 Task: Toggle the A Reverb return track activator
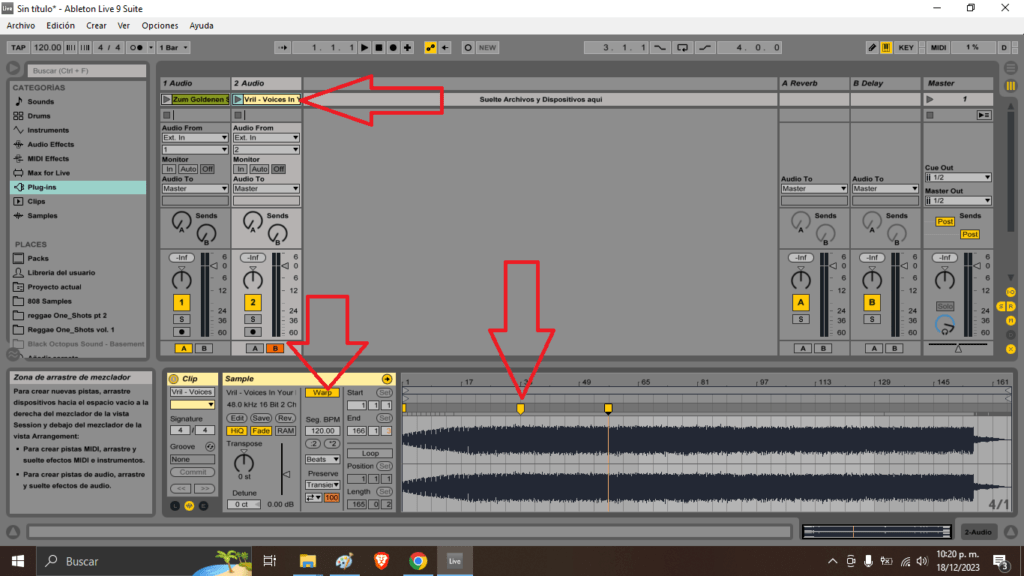point(801,302)
